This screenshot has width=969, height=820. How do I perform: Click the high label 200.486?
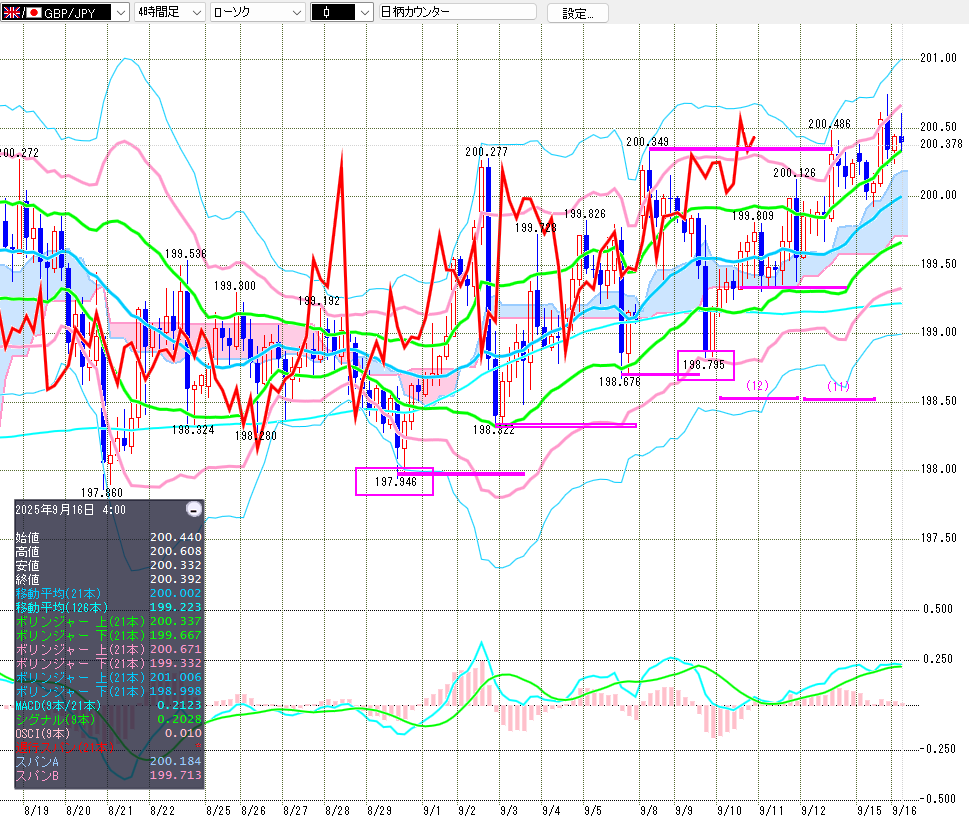click(x=829, y=124)
